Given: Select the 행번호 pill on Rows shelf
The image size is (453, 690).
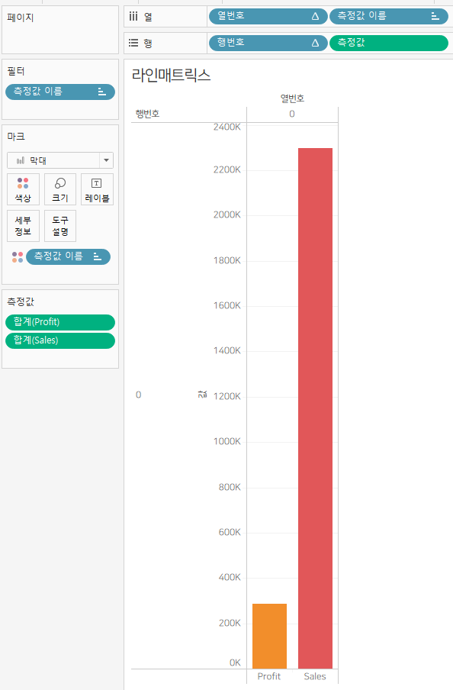Looking at the screenshot, I should pos(268,43).
